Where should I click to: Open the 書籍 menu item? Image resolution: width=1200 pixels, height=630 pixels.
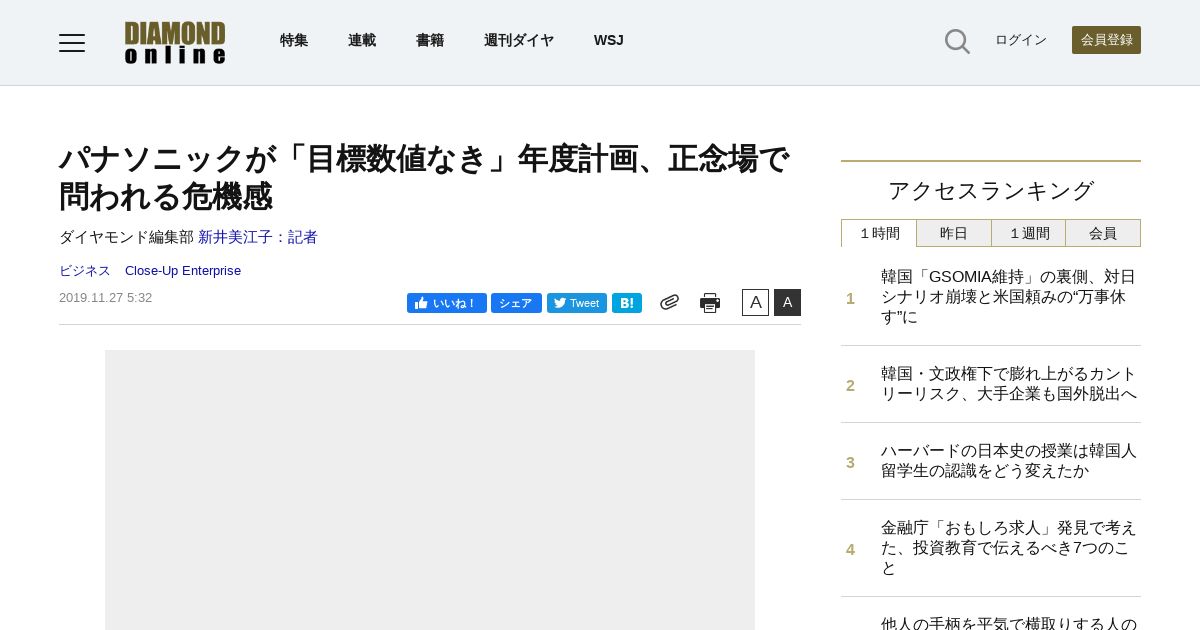(430, 40)
